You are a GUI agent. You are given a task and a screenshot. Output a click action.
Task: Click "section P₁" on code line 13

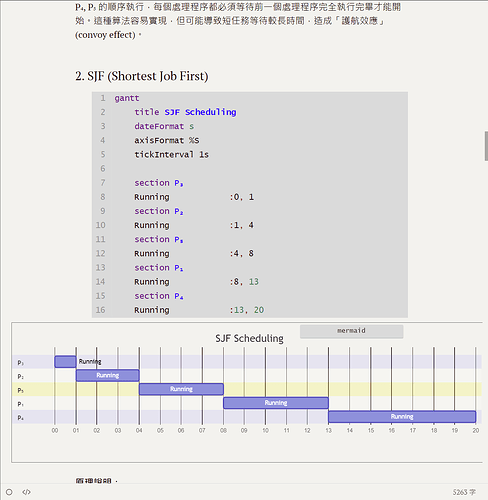coord(159,268)
